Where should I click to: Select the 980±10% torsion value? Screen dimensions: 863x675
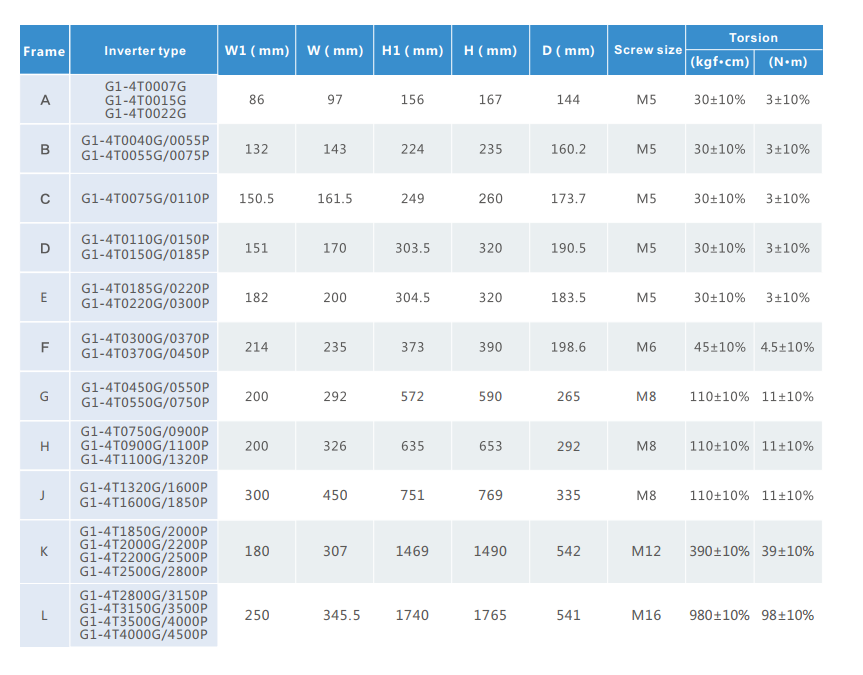click(x=719, y=615)
